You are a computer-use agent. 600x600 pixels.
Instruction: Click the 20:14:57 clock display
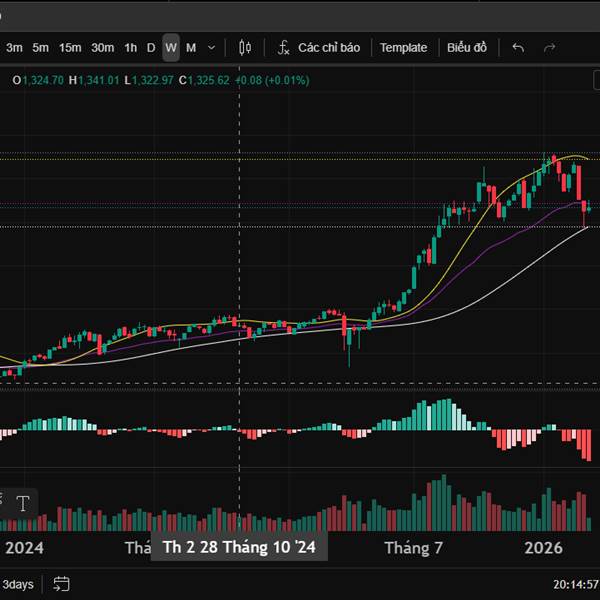click(575, 584)
